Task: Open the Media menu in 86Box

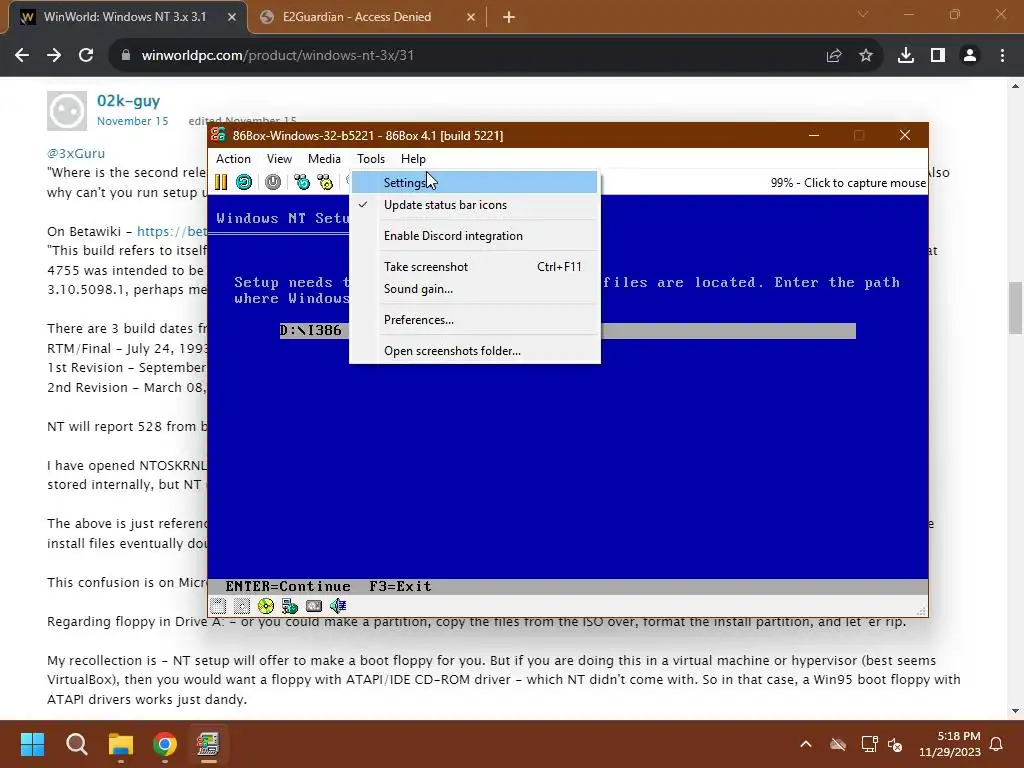Action: [x=324, y=159]
